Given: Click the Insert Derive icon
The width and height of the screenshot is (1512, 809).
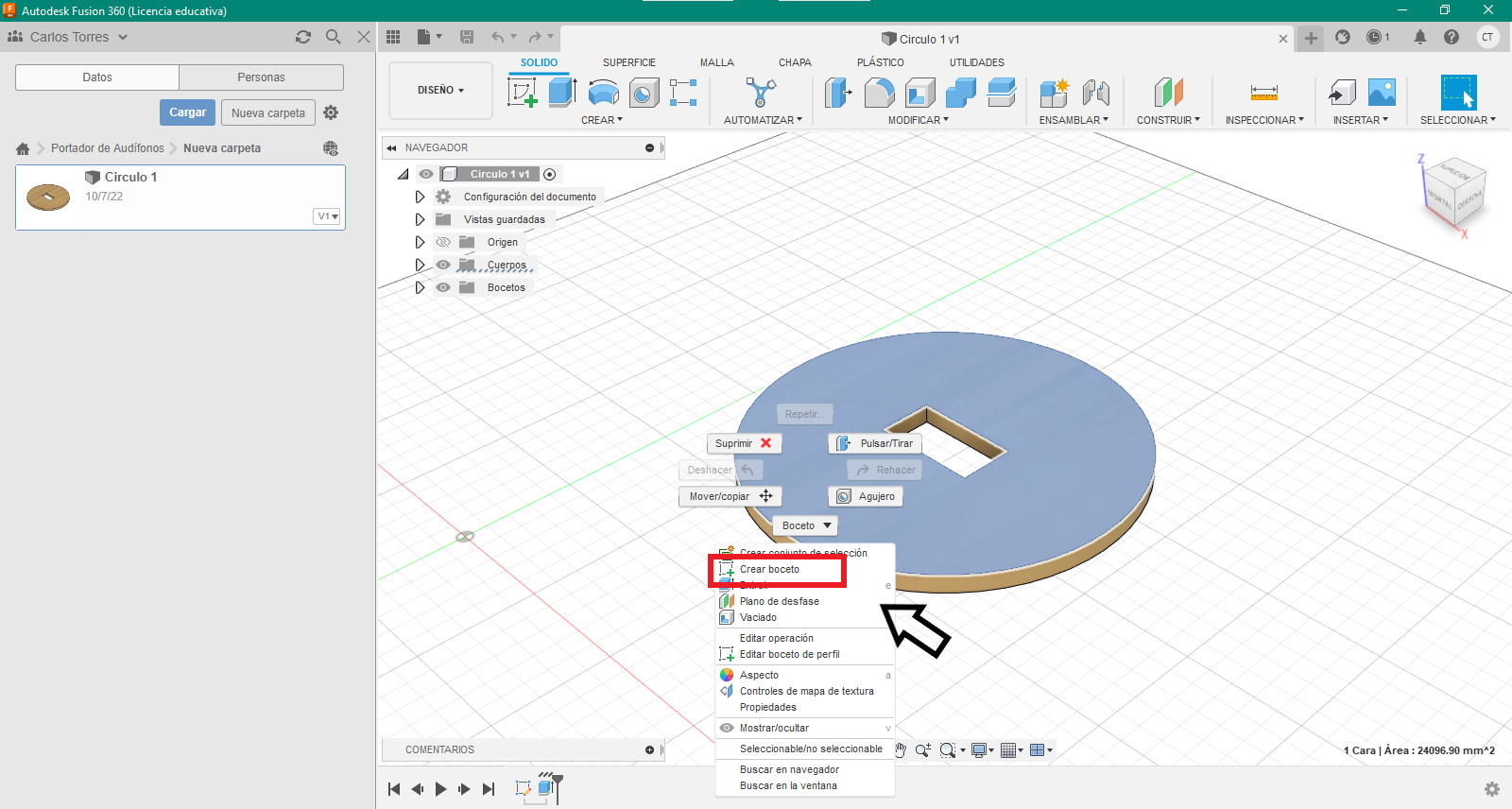Looking at the screenshot, I should tap(1342, 93).
